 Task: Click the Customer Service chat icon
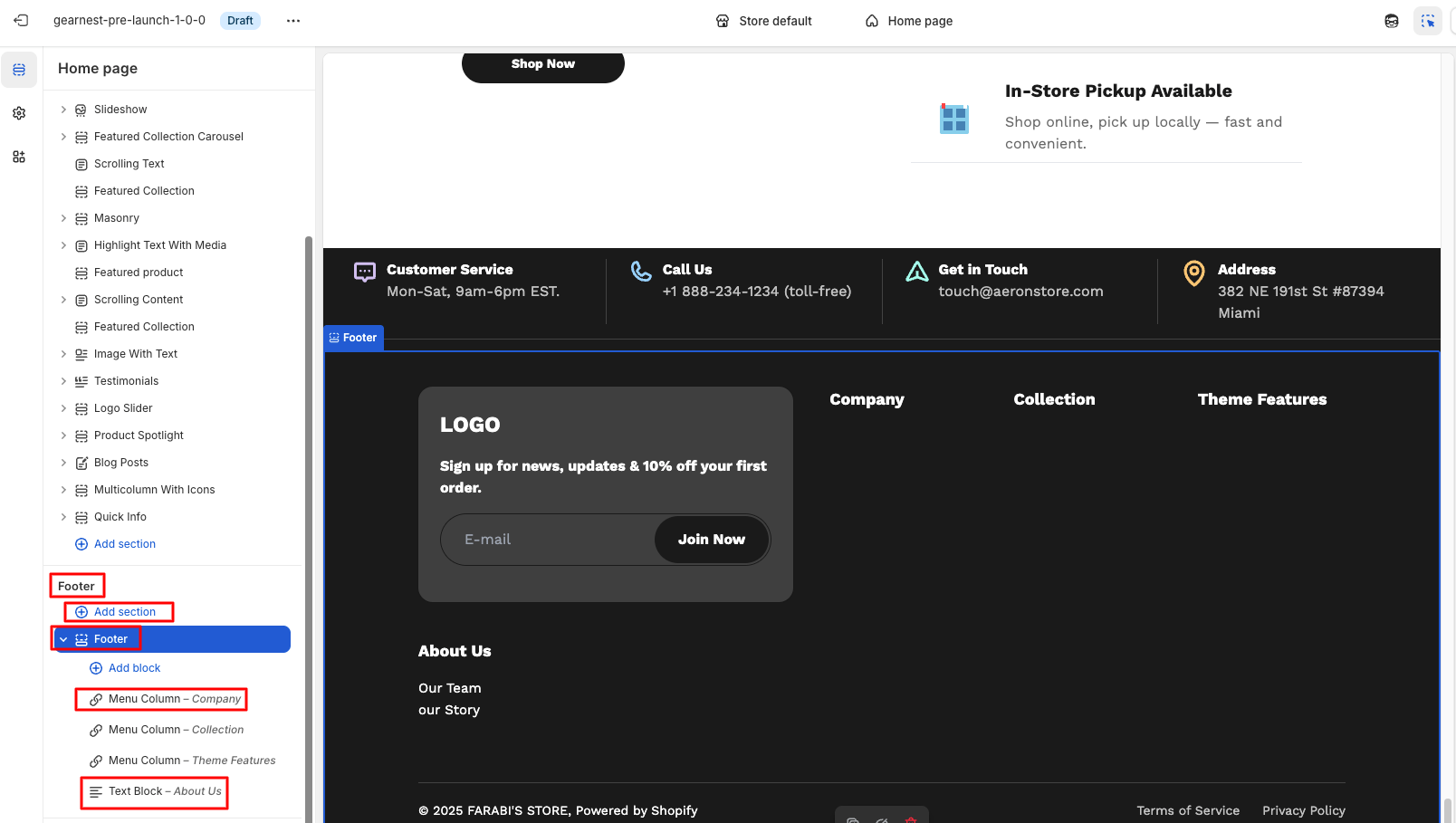365,272
